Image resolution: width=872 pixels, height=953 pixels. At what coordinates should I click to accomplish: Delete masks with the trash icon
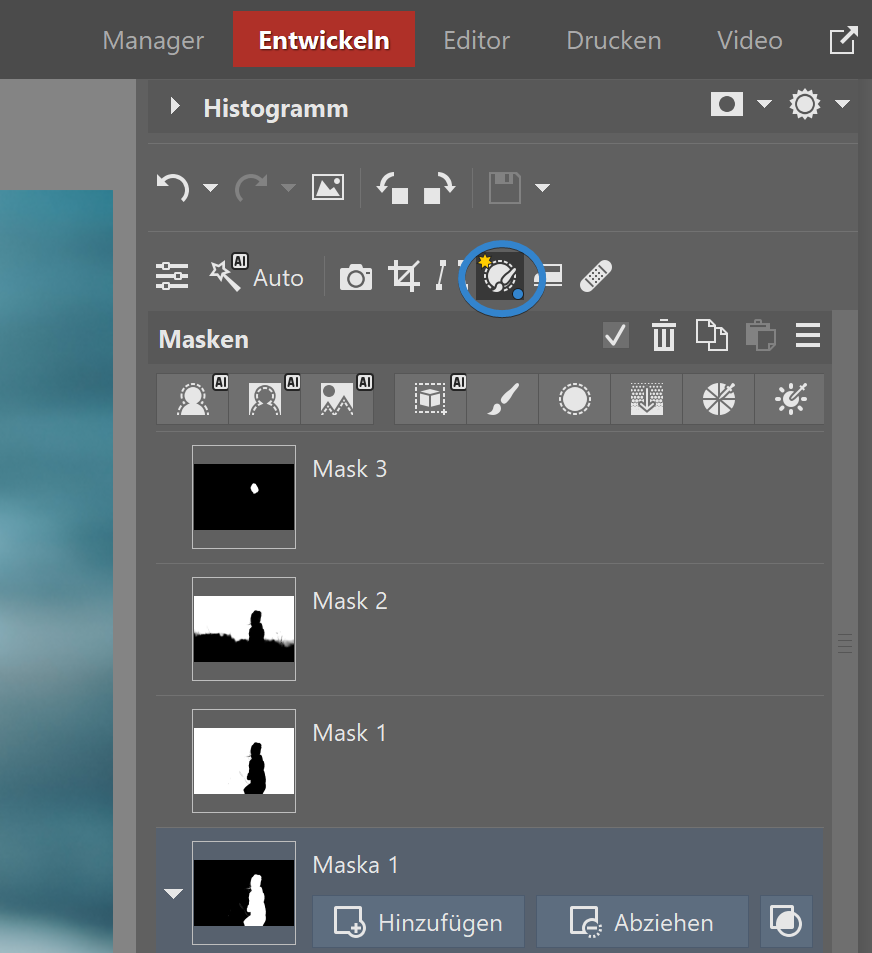tap(664, 336)
